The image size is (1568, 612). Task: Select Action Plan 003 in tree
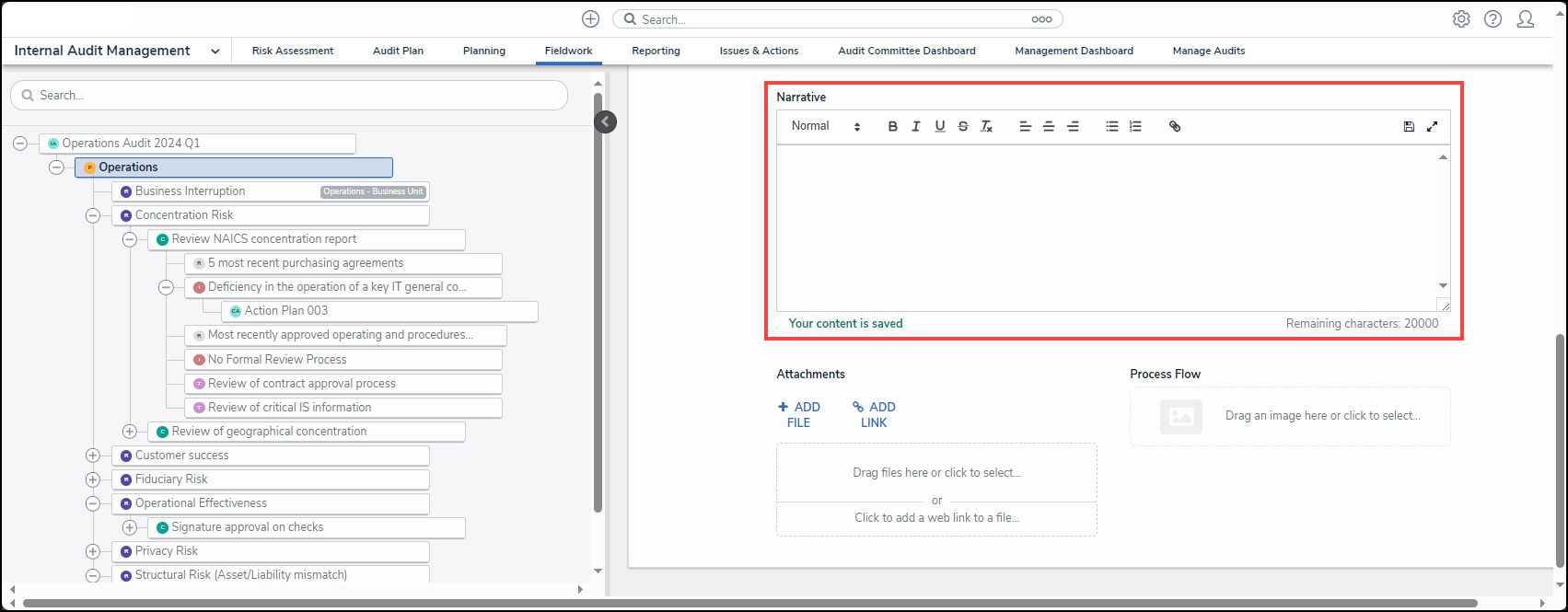(286, 311)
